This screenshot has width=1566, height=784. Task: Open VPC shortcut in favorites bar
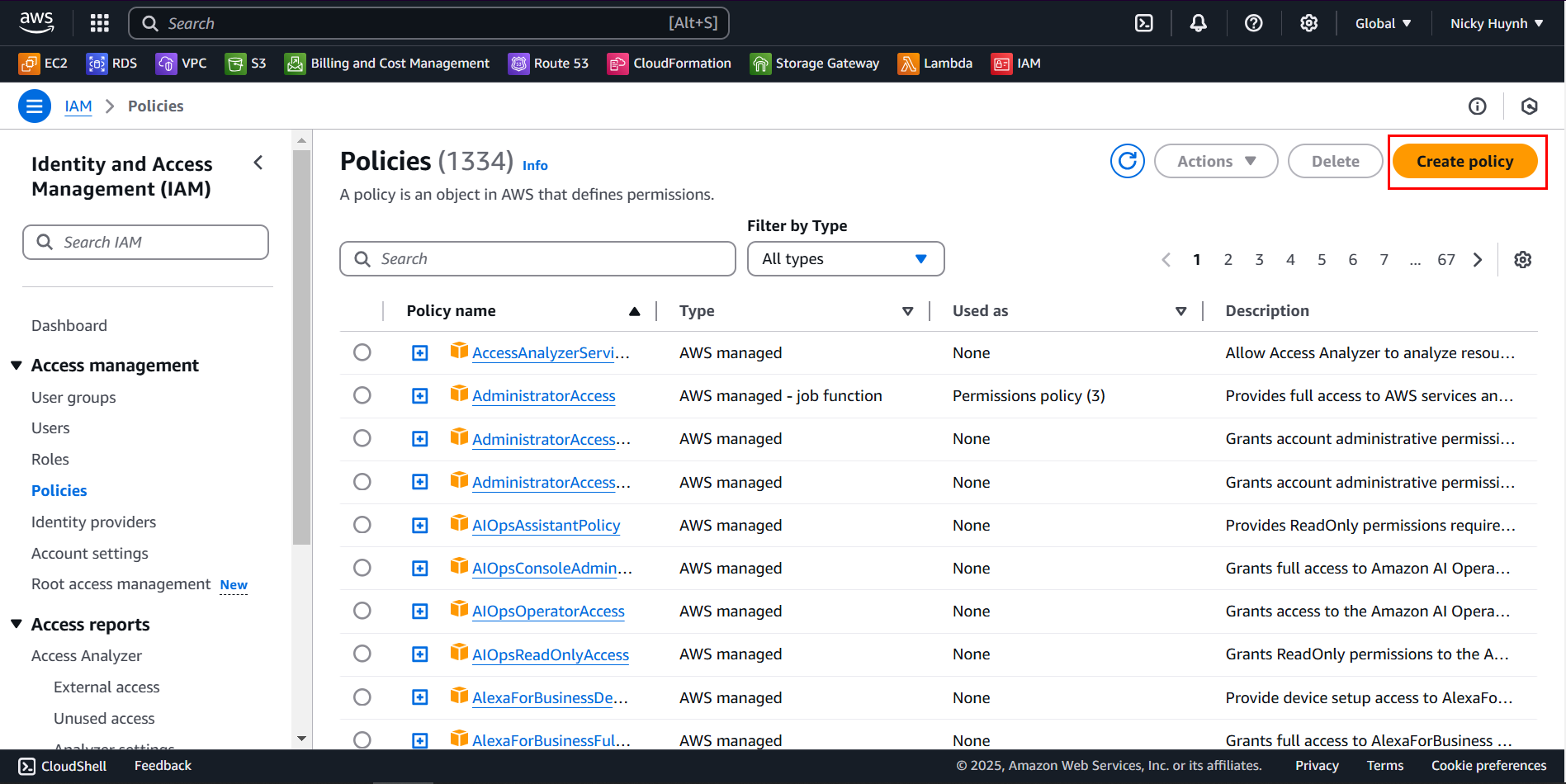point(182,64)
